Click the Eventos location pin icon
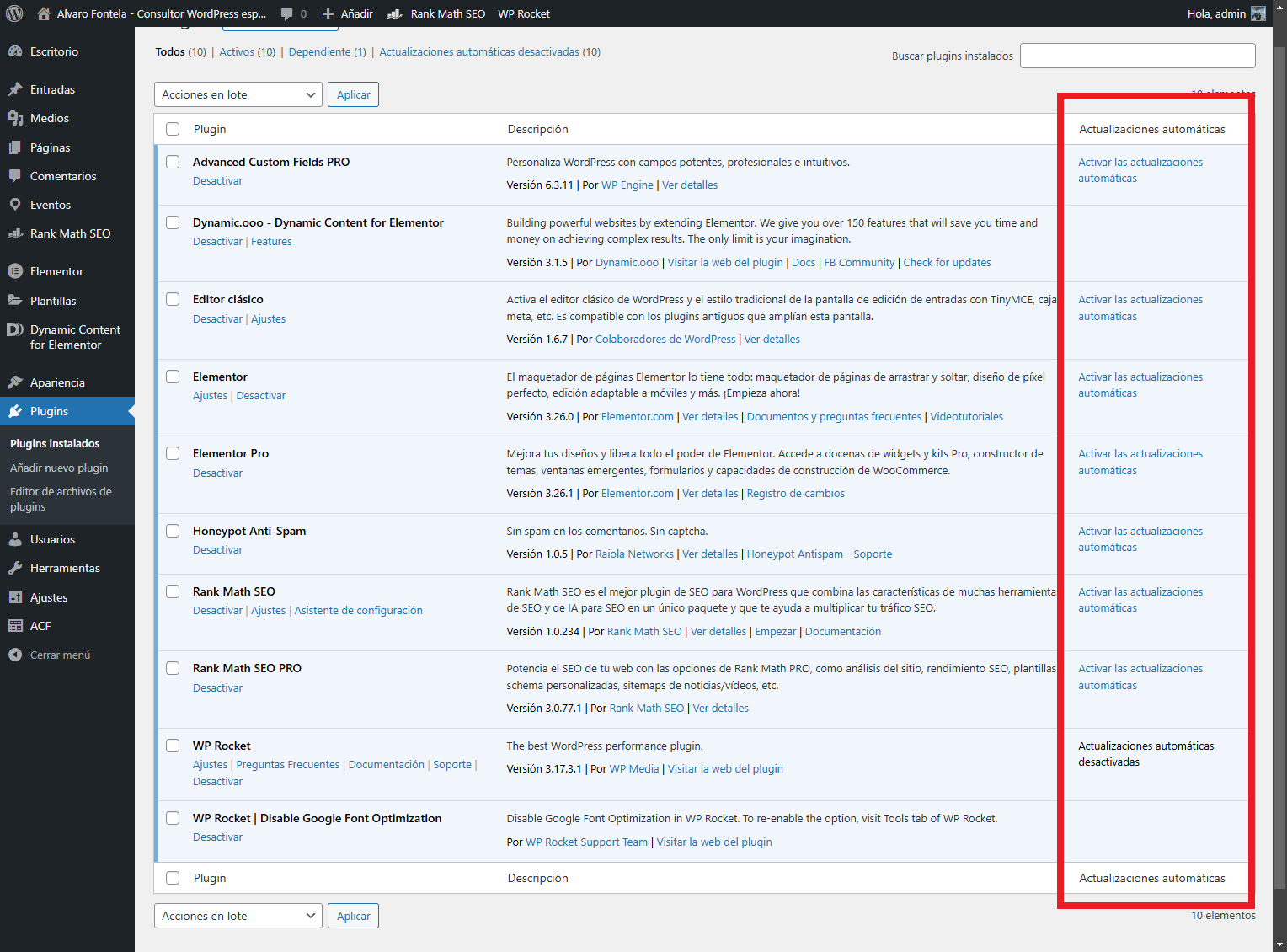The height and width of the screenshot is (952, 1287). coord(15,205)
